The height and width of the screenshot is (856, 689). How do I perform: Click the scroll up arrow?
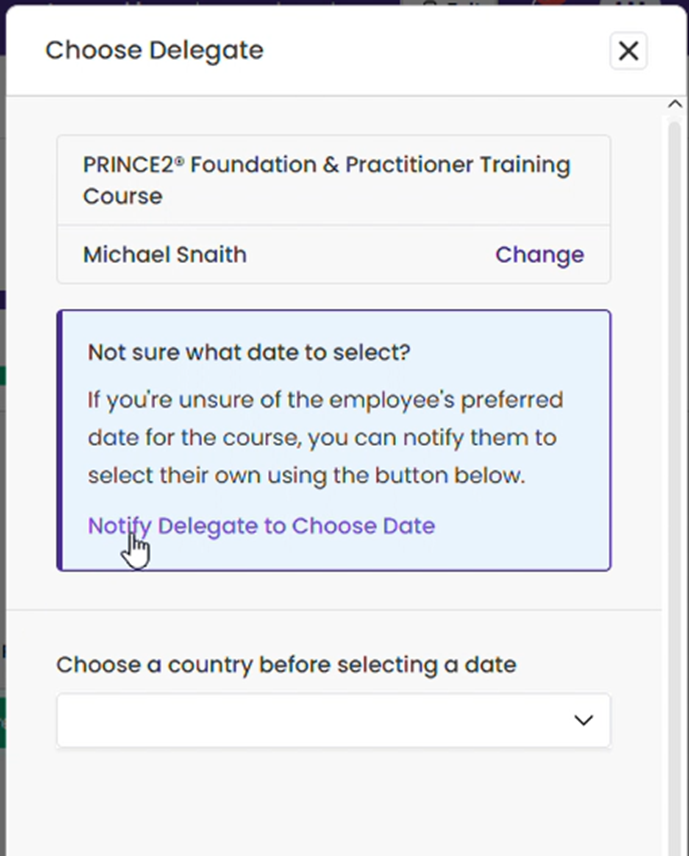tap(675, 104)
